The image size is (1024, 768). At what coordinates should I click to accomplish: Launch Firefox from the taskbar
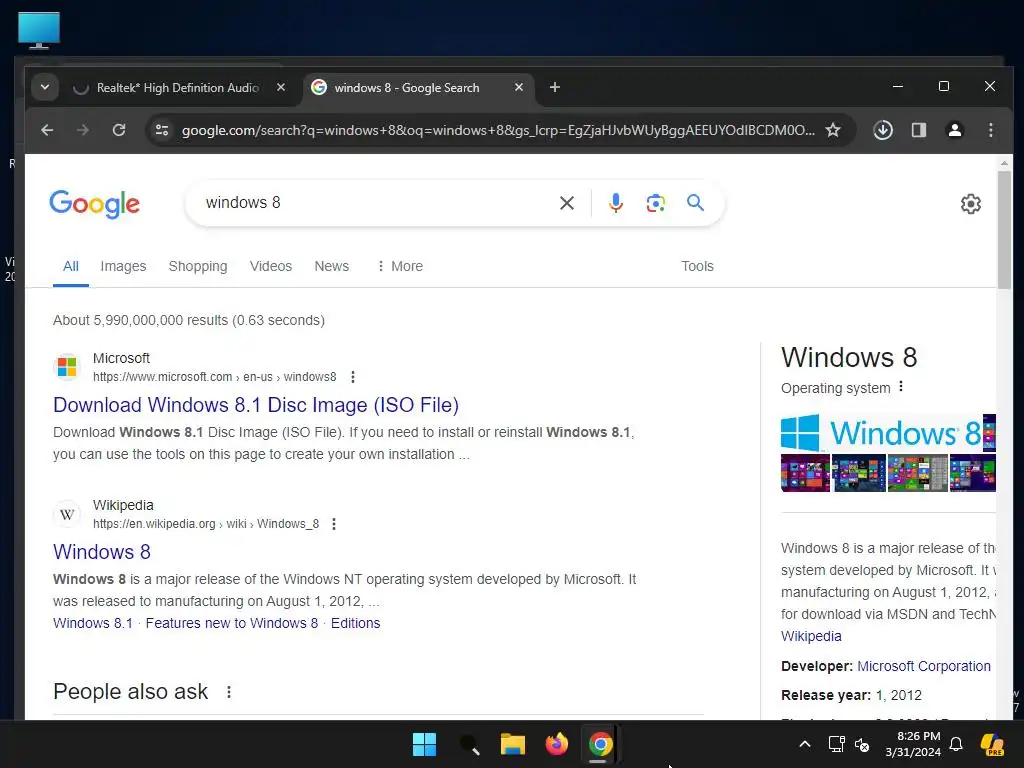556,744
